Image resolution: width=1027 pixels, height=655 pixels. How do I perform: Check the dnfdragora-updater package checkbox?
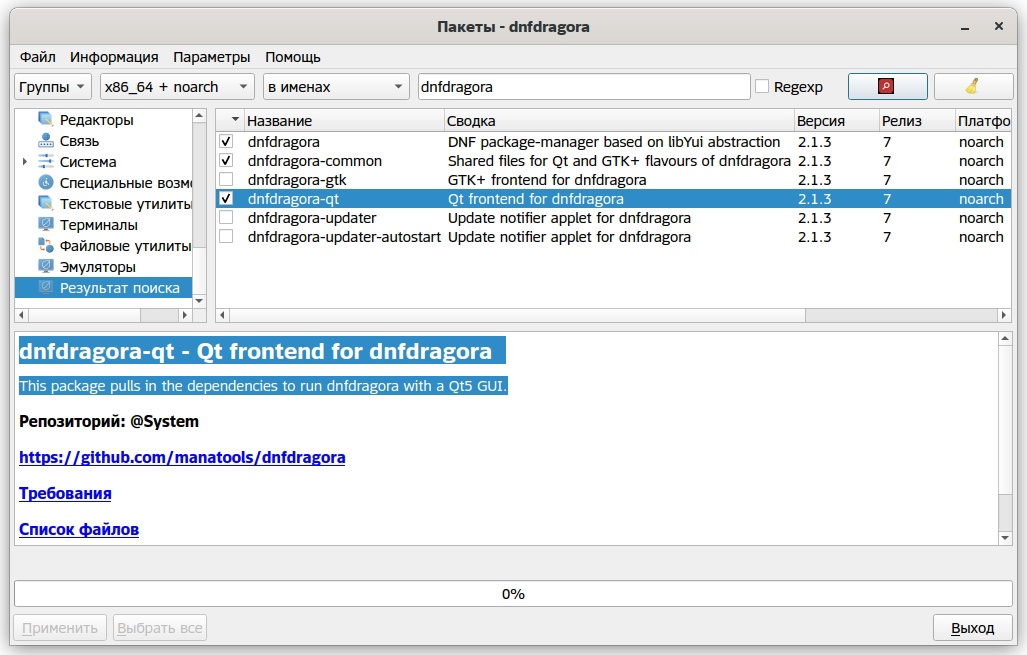coord(226,217)
